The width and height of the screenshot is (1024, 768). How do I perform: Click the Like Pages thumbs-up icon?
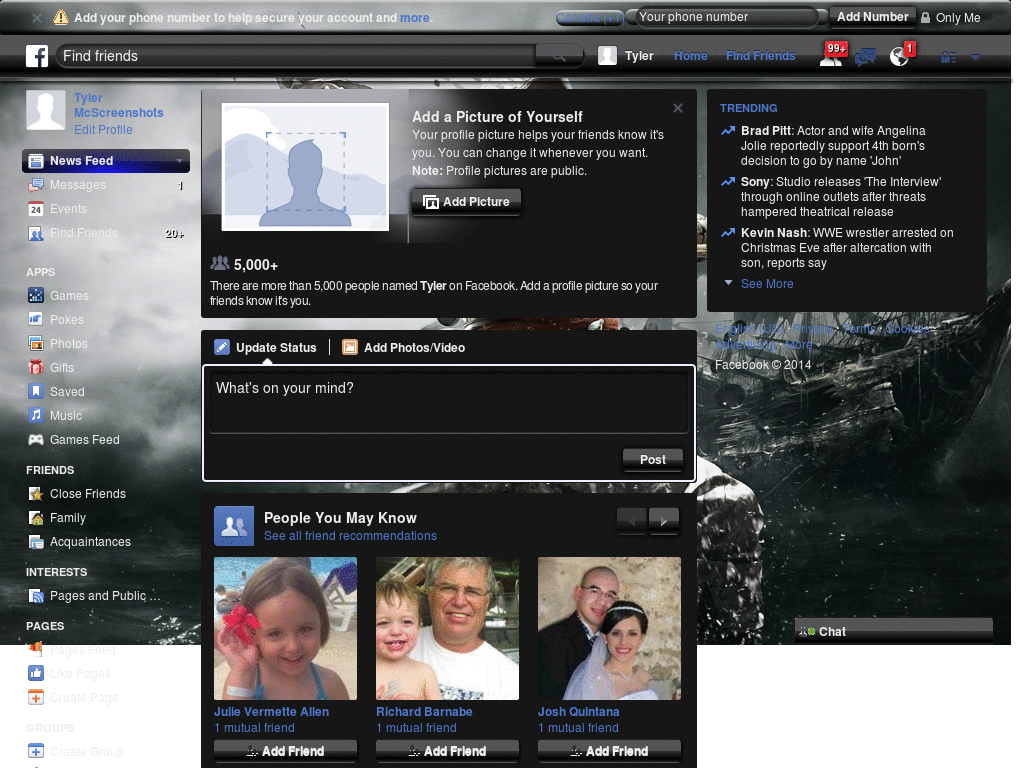36,673
